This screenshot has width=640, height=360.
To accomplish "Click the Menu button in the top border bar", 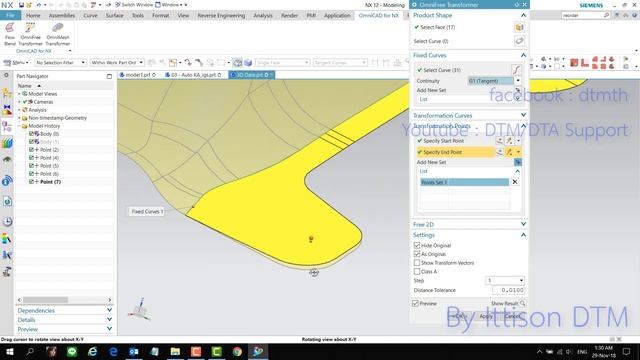I will (x=16, y=62).
